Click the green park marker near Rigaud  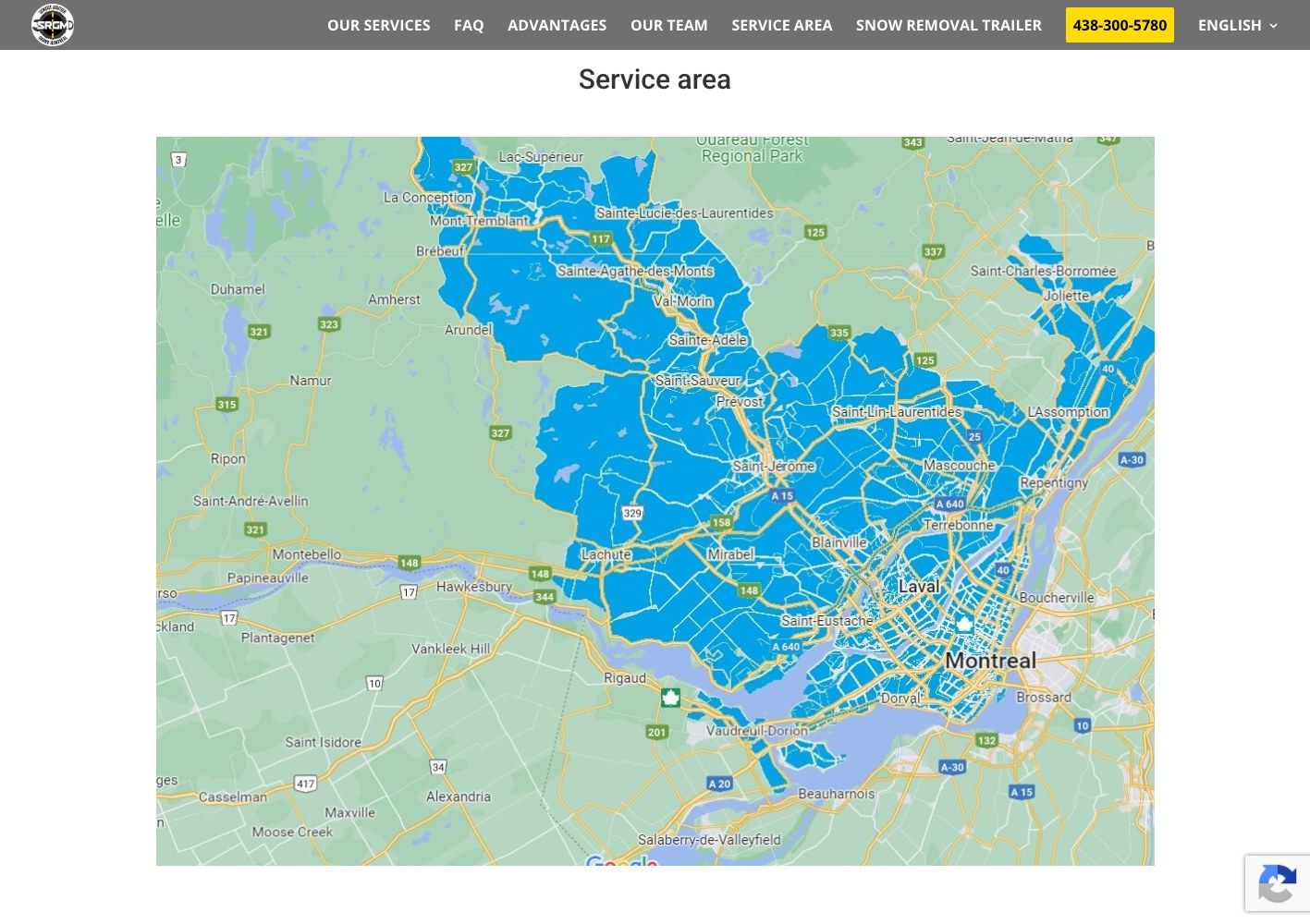(x=671, y=698)
